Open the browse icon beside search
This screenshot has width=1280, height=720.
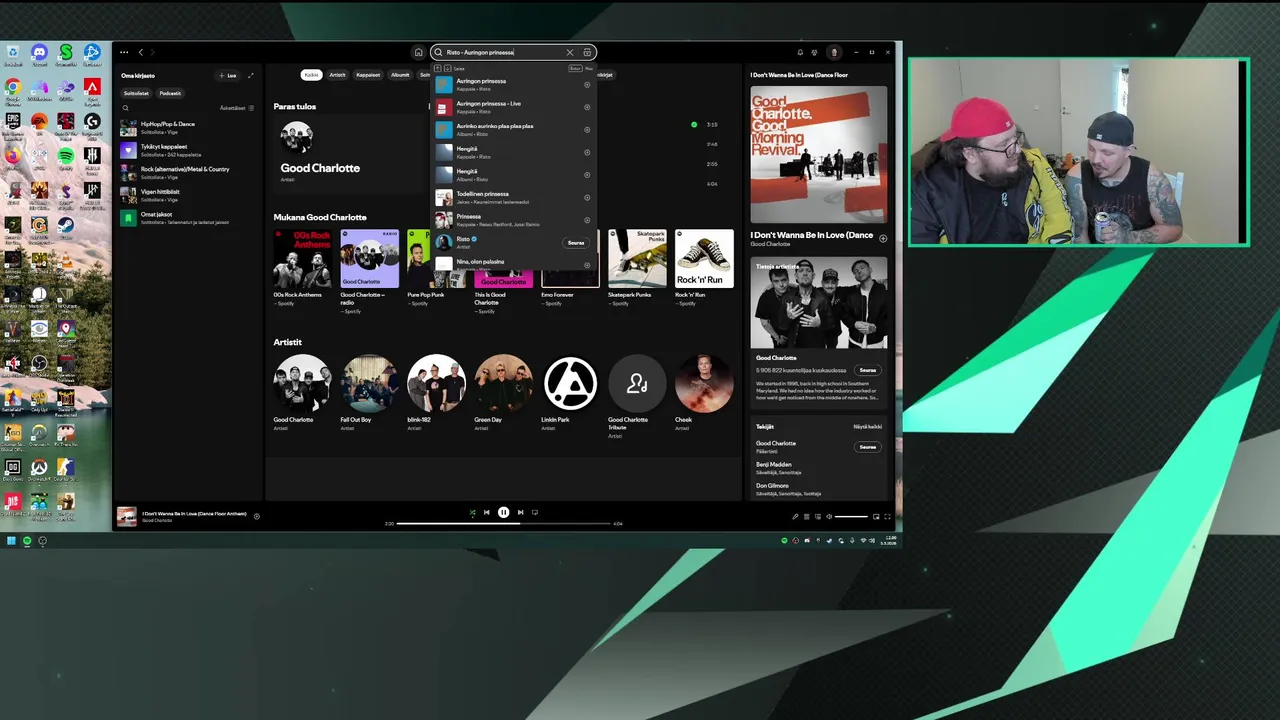587,52
